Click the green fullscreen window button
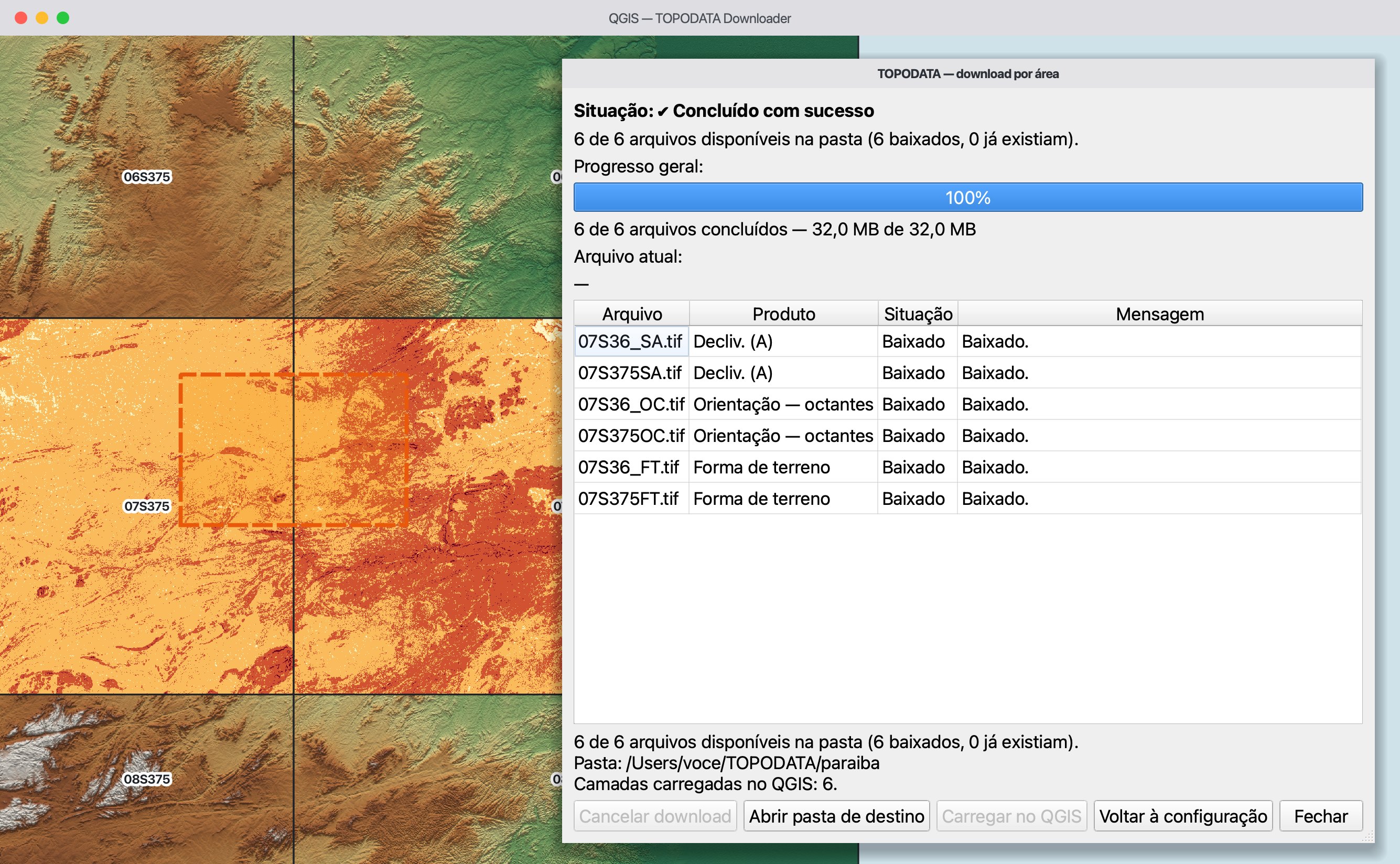This screenshot has width=1400, height=864. pyautogui.click(x=63, y=18)
